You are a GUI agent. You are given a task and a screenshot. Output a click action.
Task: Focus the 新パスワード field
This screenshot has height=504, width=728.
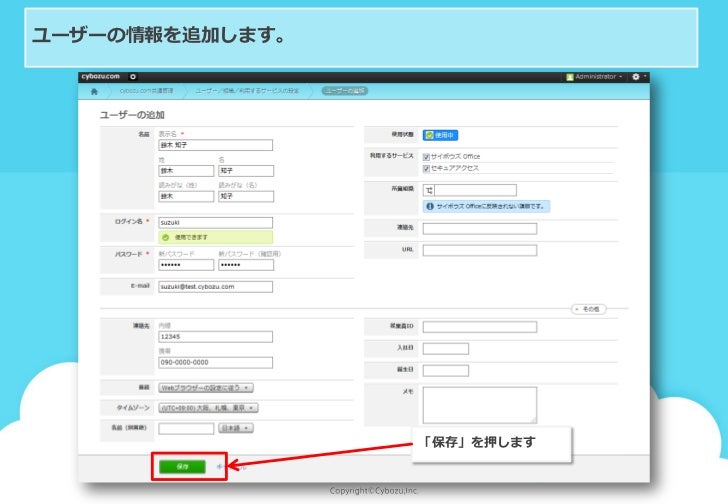[x=186, y=265]
